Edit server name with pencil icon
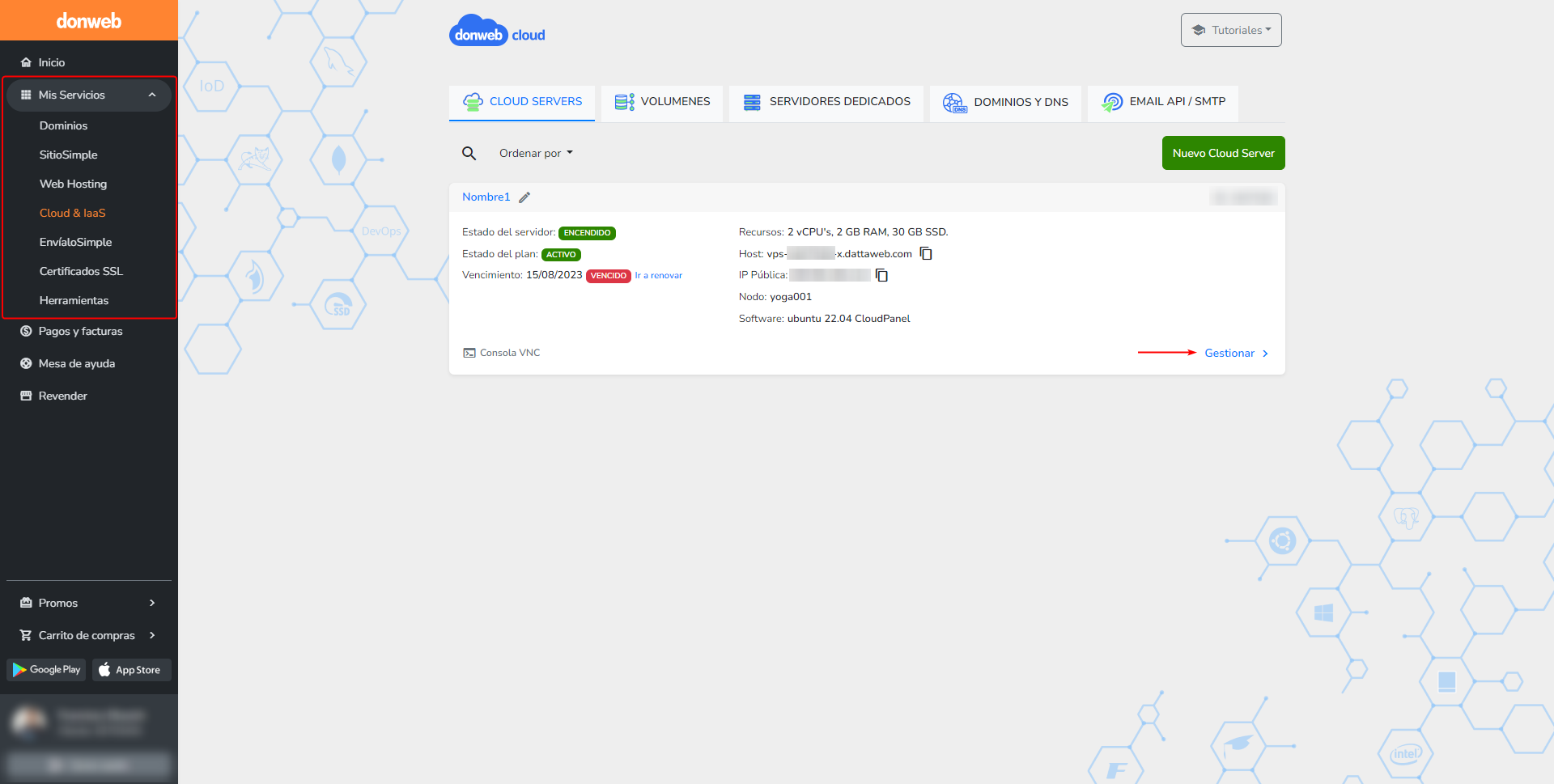Image resolution: width=1554 pixels, height=784 pixels. [x=524, y=197]
